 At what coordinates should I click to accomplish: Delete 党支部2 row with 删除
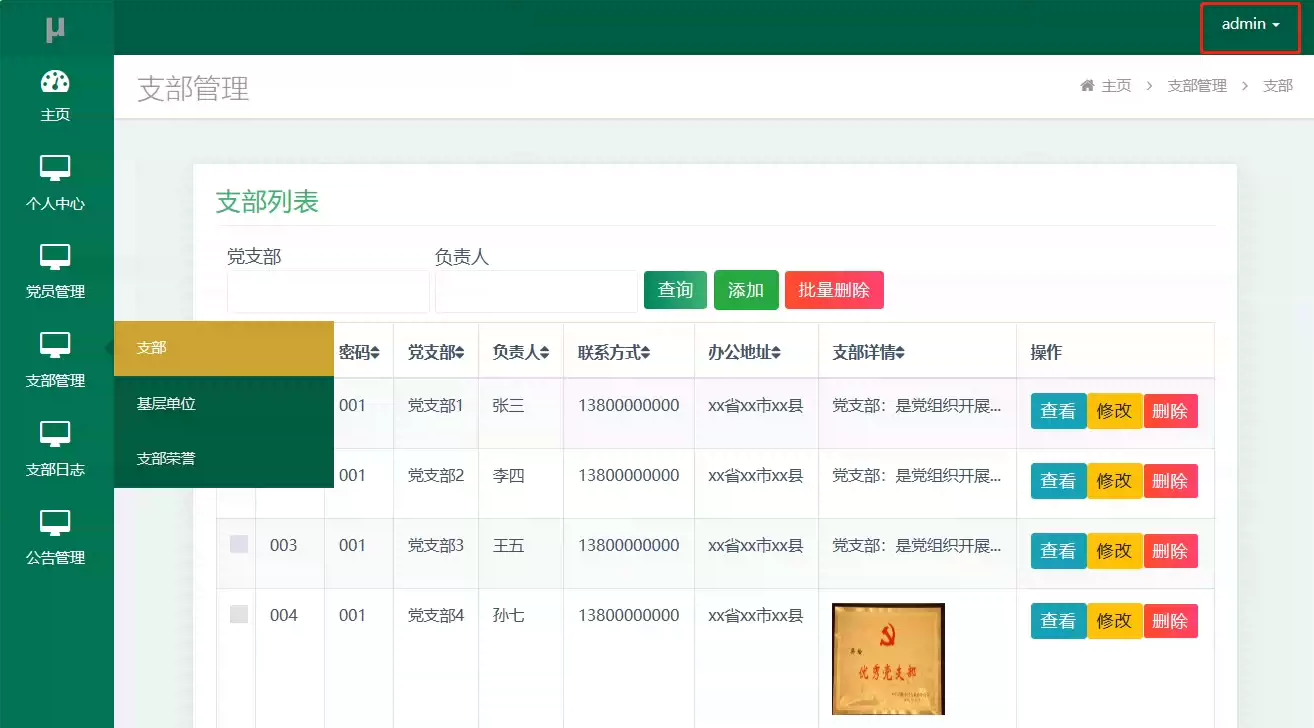[1170, 481]
